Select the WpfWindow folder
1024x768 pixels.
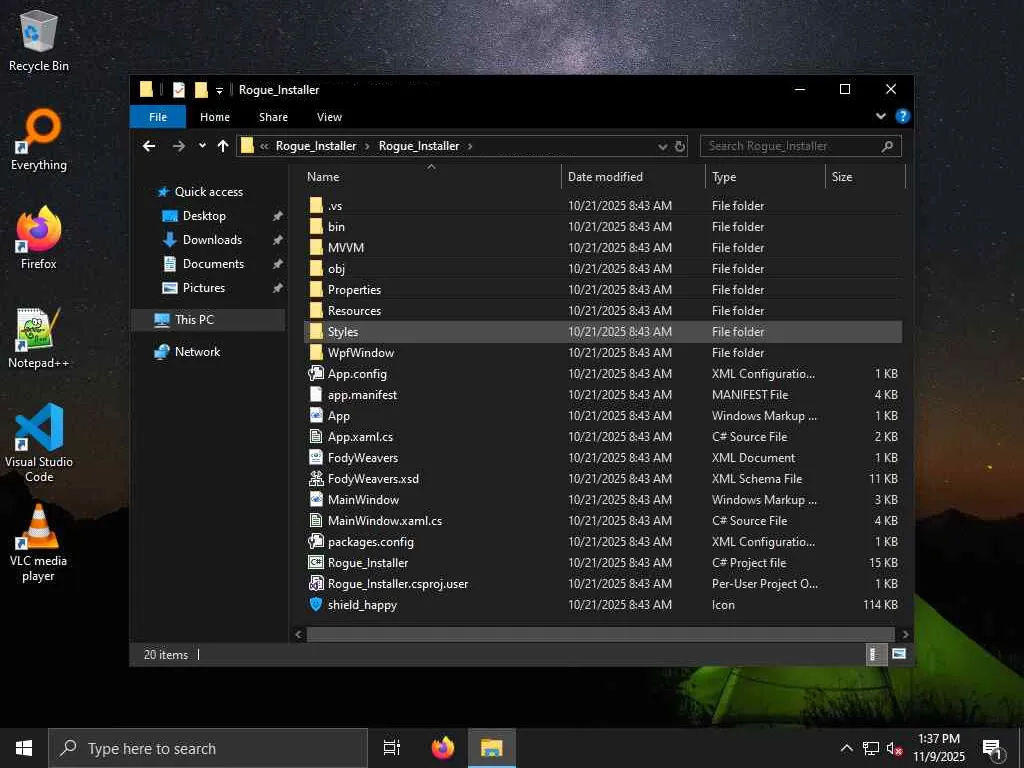coord(351,353)
